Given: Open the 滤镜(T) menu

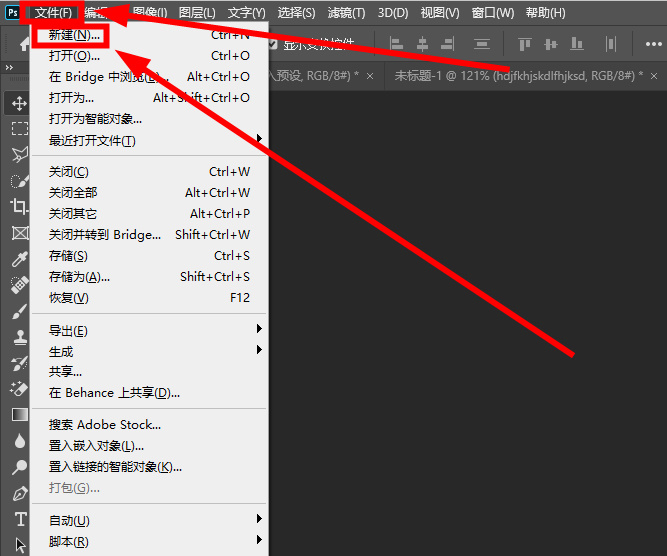Looking at the screenshot, I should 346,13.
